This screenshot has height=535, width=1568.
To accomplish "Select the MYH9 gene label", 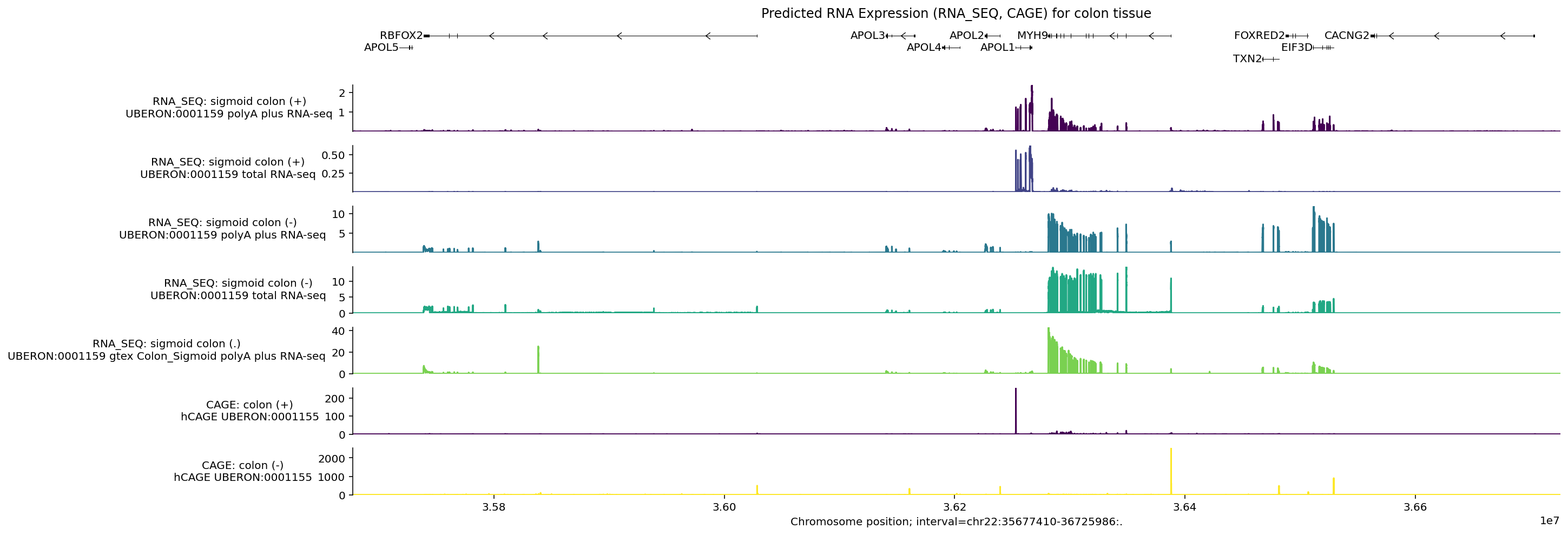I will click(x=1032, y=36).
